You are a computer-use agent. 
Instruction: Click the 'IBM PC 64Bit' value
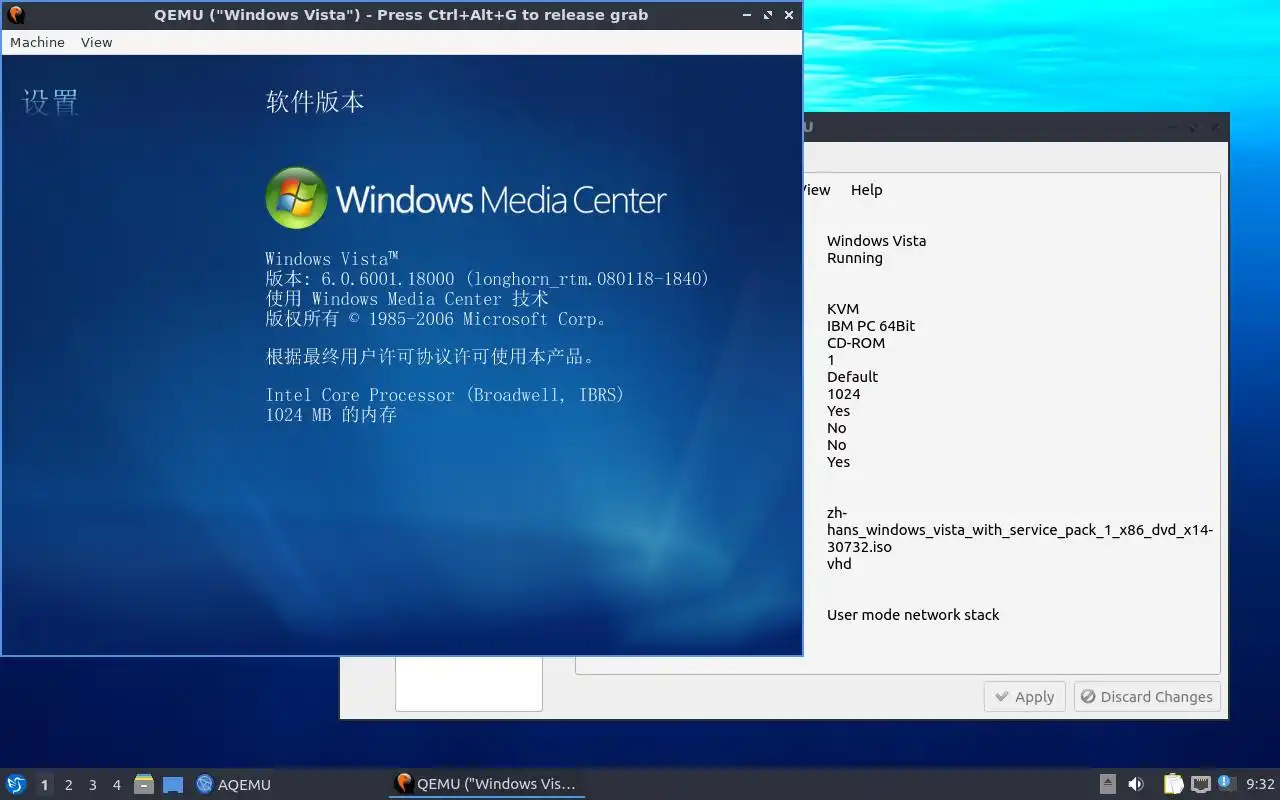coord(871,326)
